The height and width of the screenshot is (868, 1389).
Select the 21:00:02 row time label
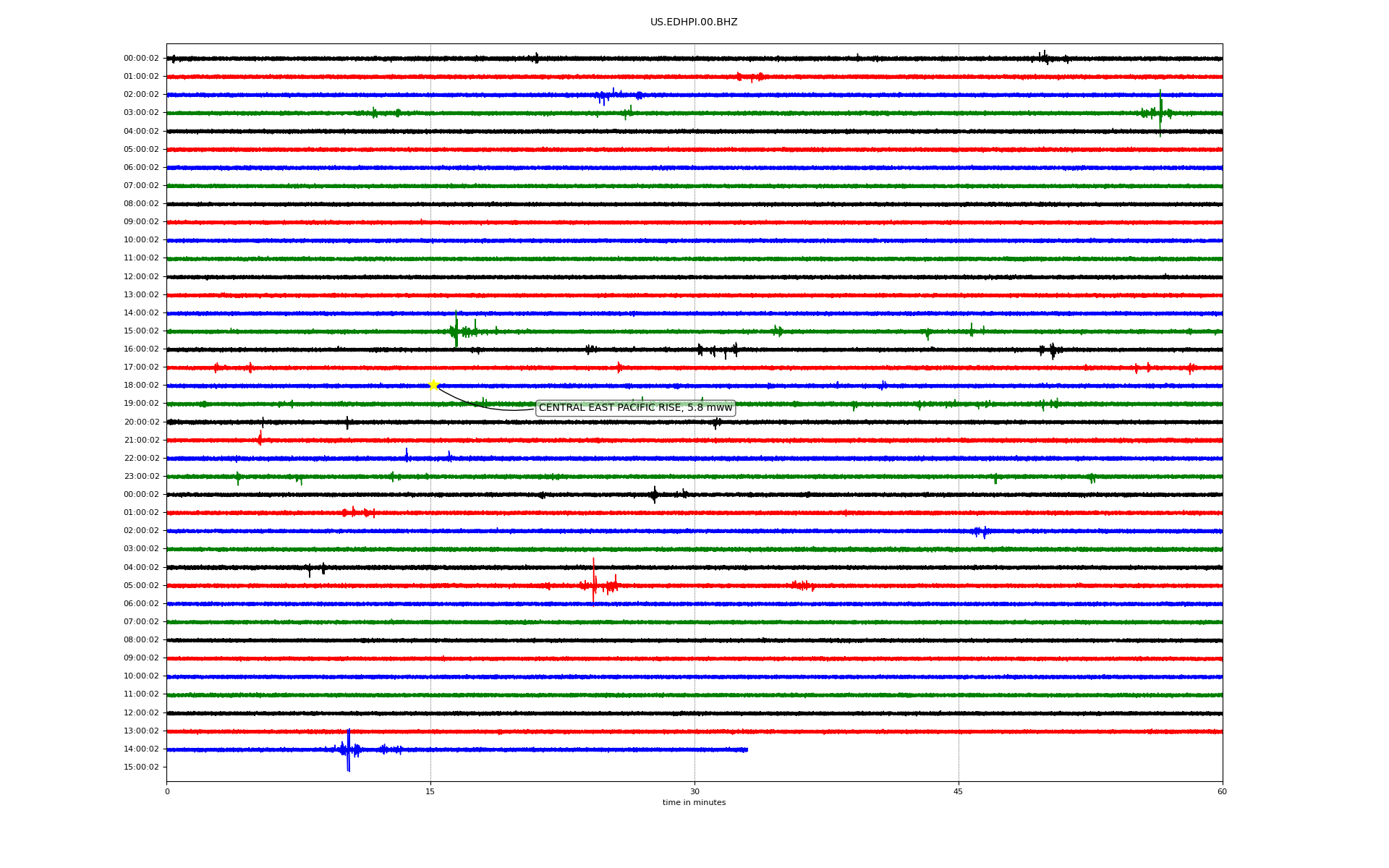point(141,441)
